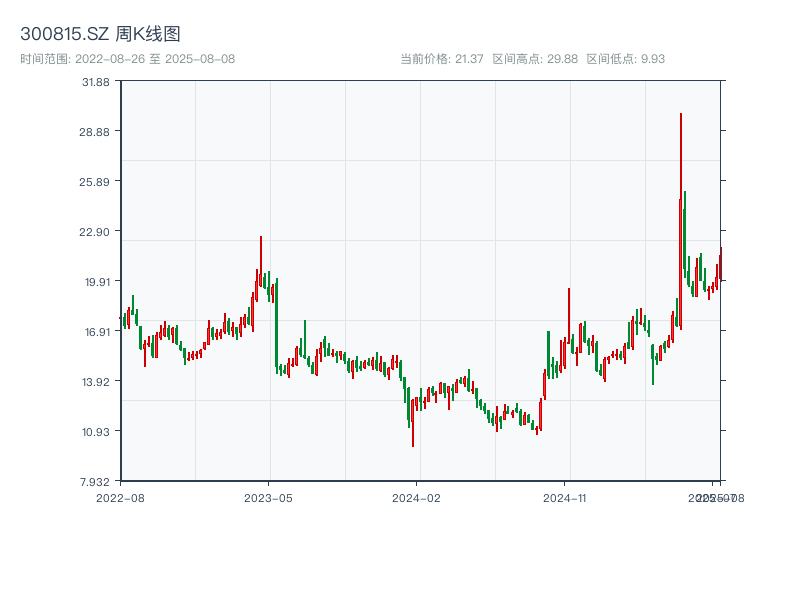This screenshot has width=800, height=600.
Task: Click x-axis label 2024-11
Action: point(564,498)
